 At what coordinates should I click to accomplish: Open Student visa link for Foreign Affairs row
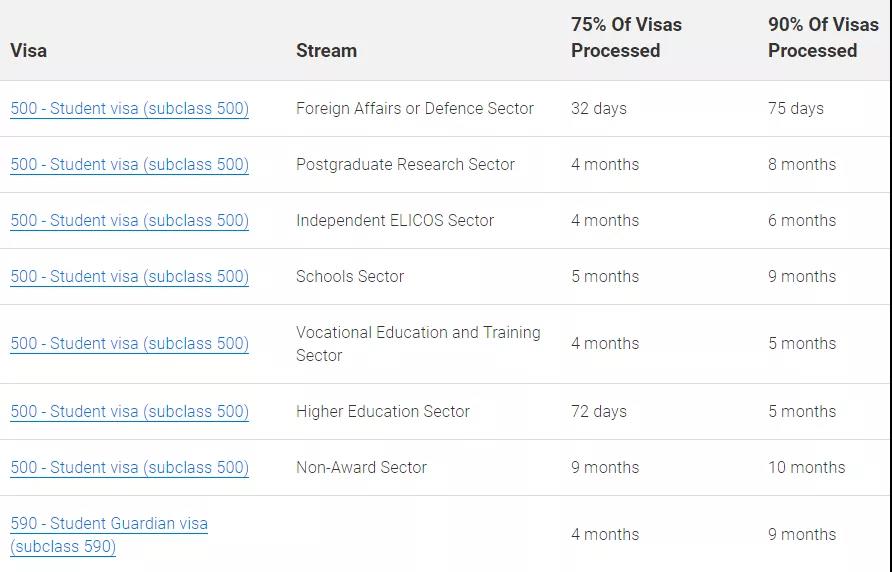point(130,108)
